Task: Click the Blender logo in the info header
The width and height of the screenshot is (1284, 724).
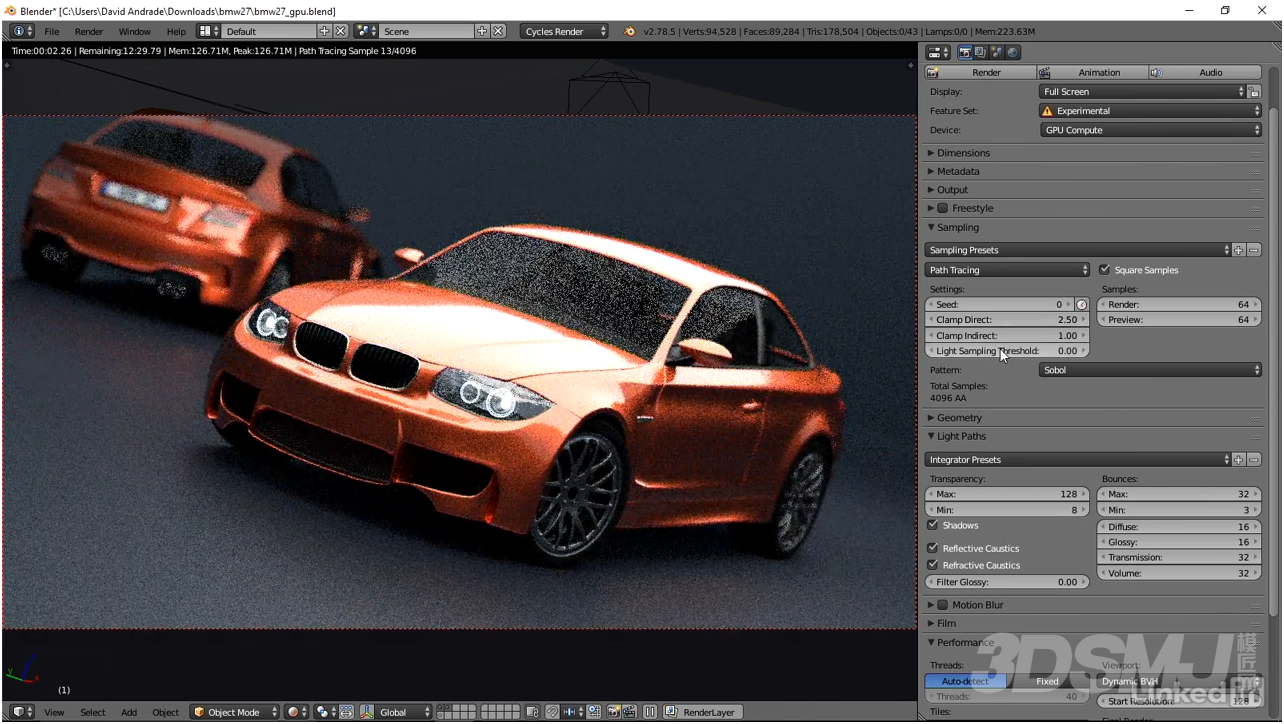Action: (x=629, y=31)
